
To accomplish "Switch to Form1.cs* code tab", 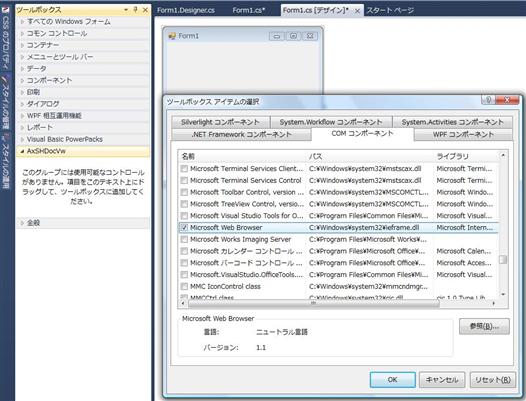I will [249, 10].
